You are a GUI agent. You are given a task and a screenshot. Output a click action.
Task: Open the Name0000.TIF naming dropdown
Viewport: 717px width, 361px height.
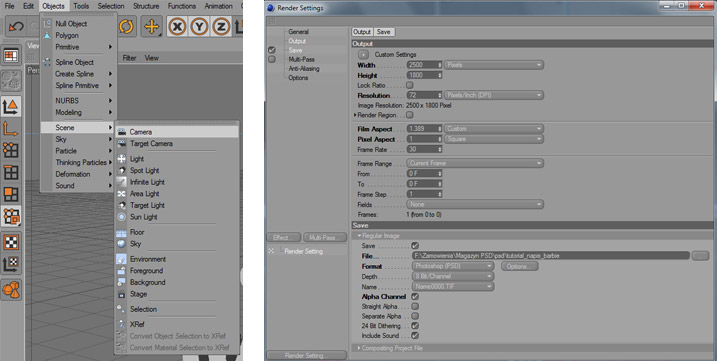point(453,286)
